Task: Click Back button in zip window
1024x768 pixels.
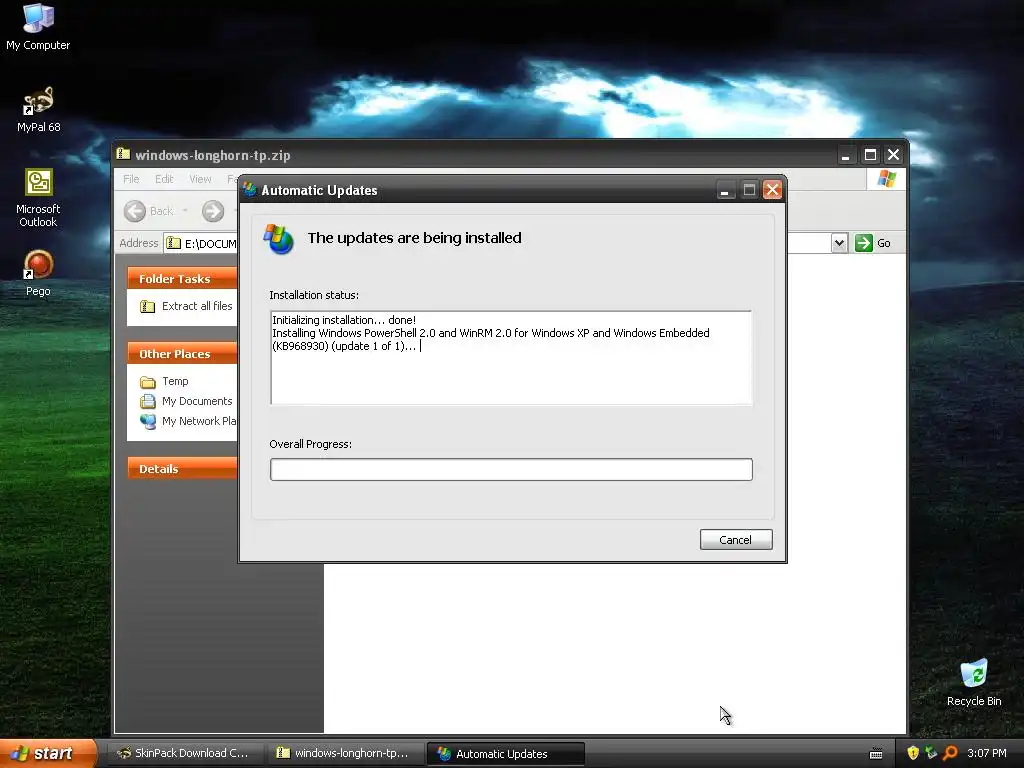Action: (149, 211)
